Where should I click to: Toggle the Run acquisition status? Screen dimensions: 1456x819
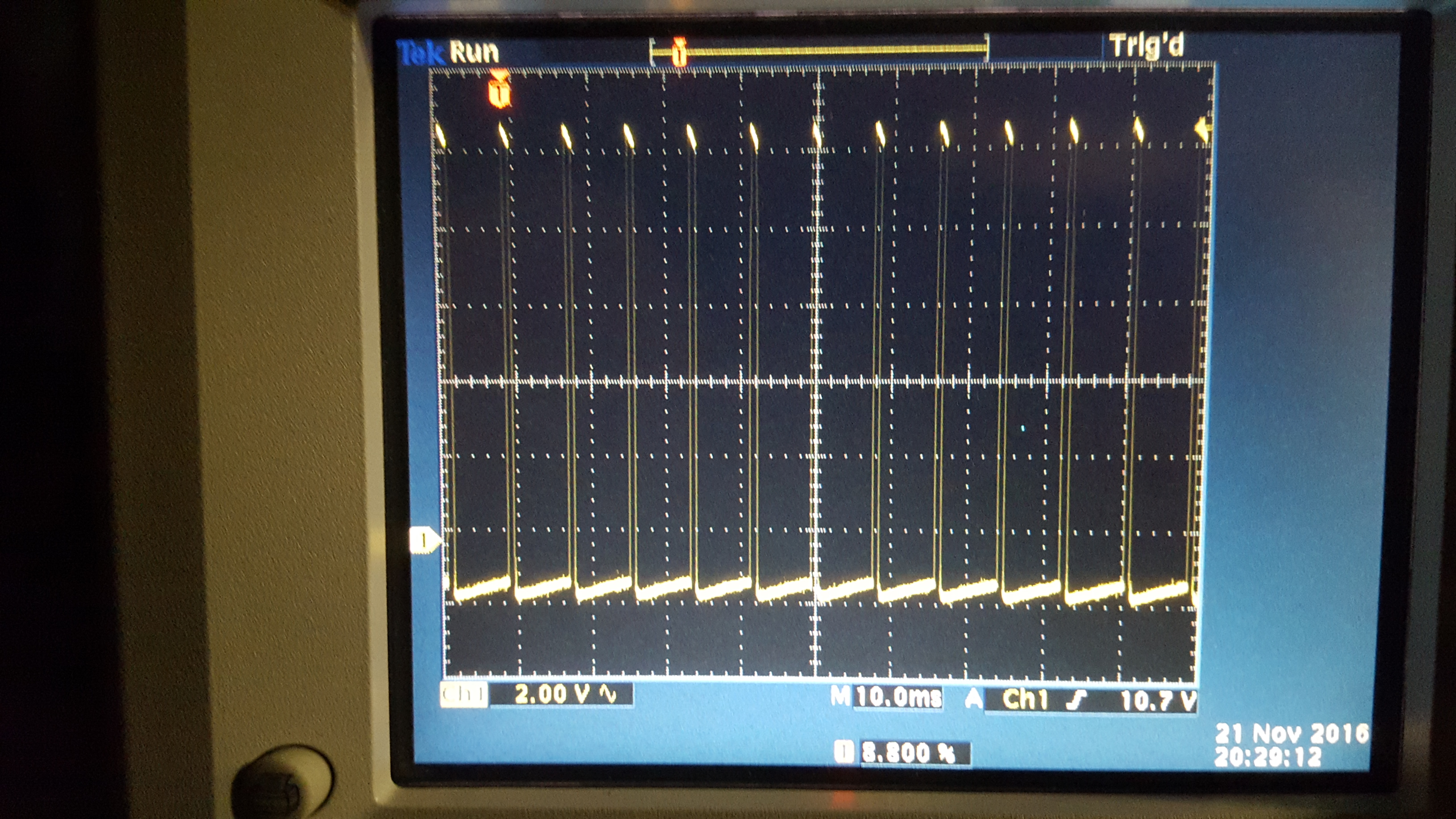(474, 52)
